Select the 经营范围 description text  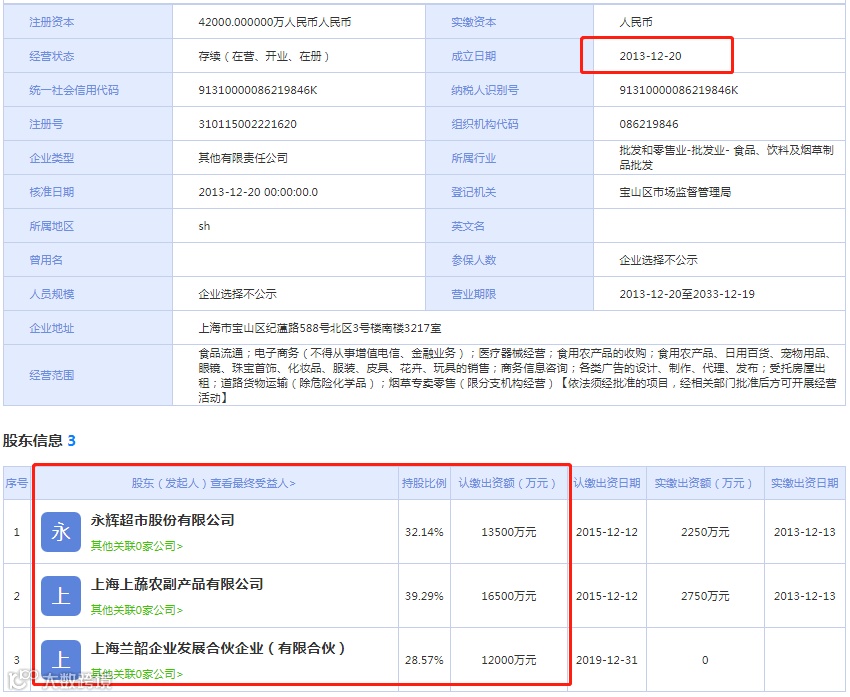tap(517, 375)
